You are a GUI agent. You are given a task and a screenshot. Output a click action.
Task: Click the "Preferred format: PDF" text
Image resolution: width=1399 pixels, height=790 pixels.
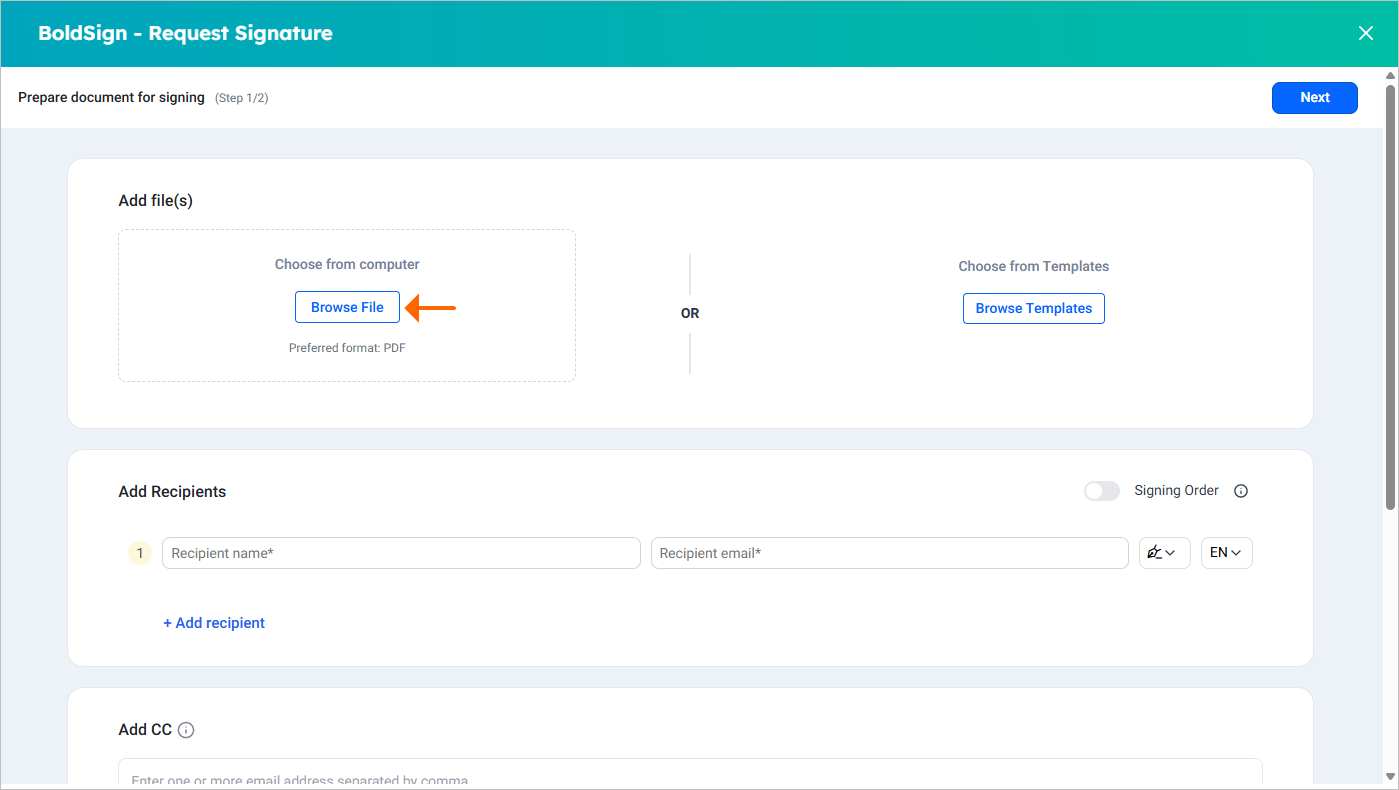pyautogui.click(x=347, y=348)
